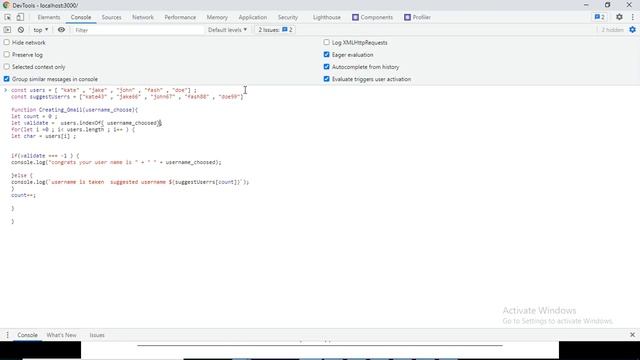
Task: Click the function Creating_Gmail code line
Action: pyautogui.click(x=74, y=109)
